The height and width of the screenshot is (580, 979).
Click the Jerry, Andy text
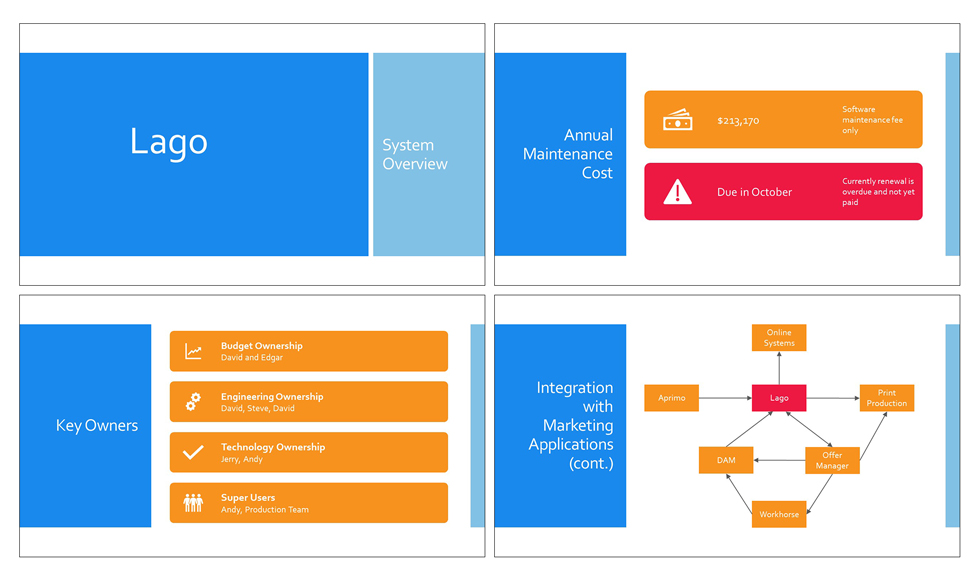[242, 459]
